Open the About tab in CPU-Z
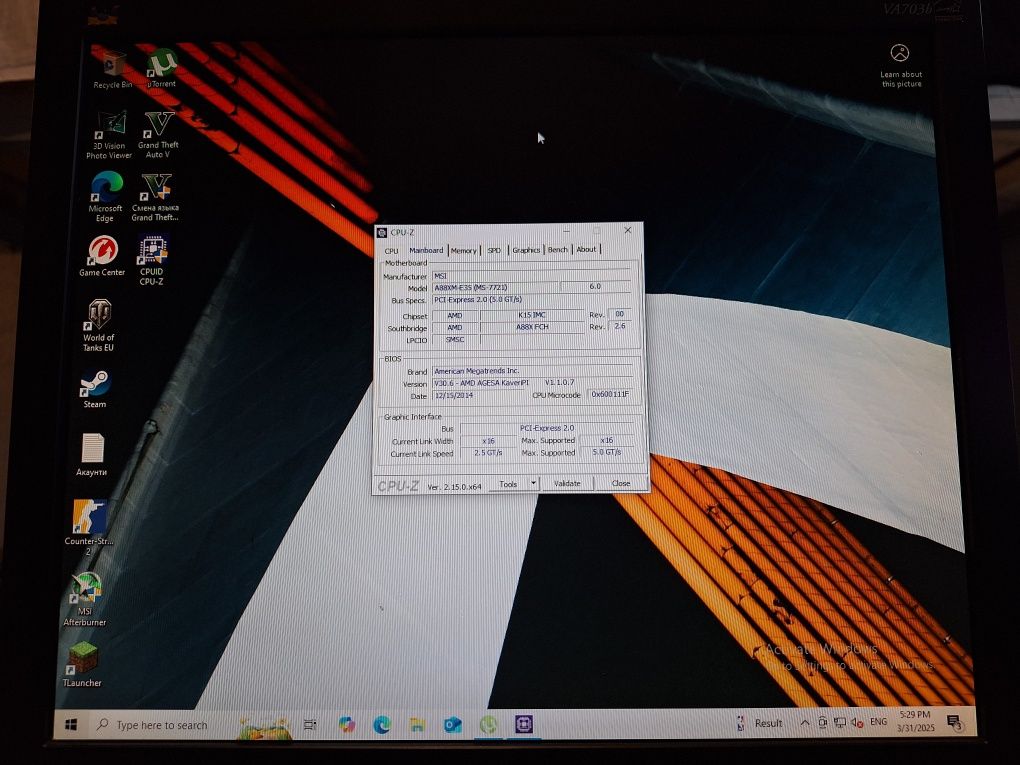 (586, 249)
